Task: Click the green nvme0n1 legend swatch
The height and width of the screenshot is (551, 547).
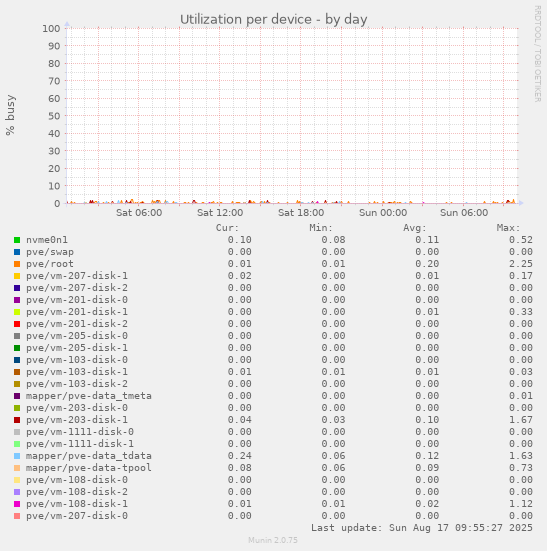Action: point(17,240)
